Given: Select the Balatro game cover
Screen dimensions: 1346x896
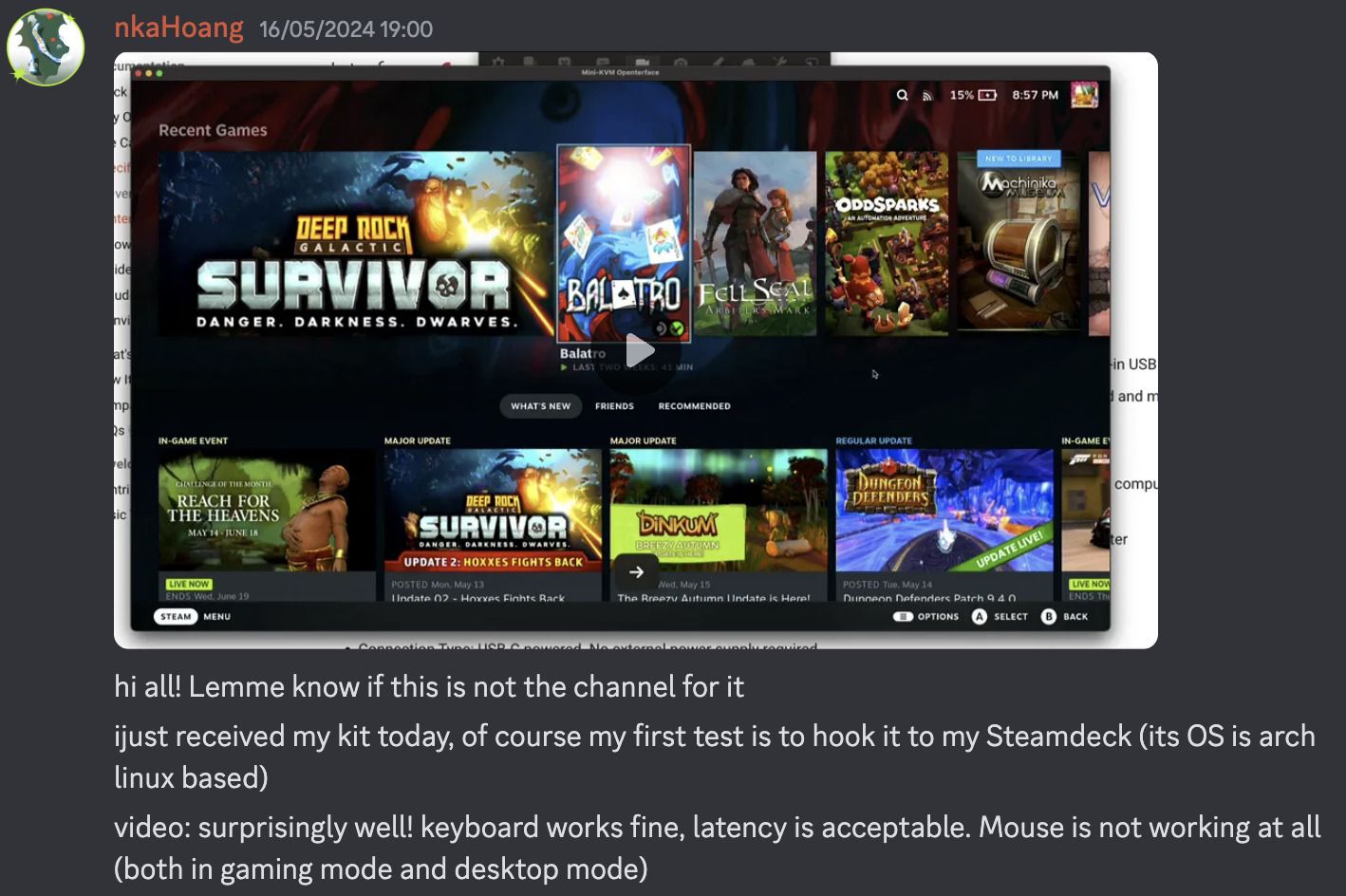Looking at the screenshot, I should (624, 243).
